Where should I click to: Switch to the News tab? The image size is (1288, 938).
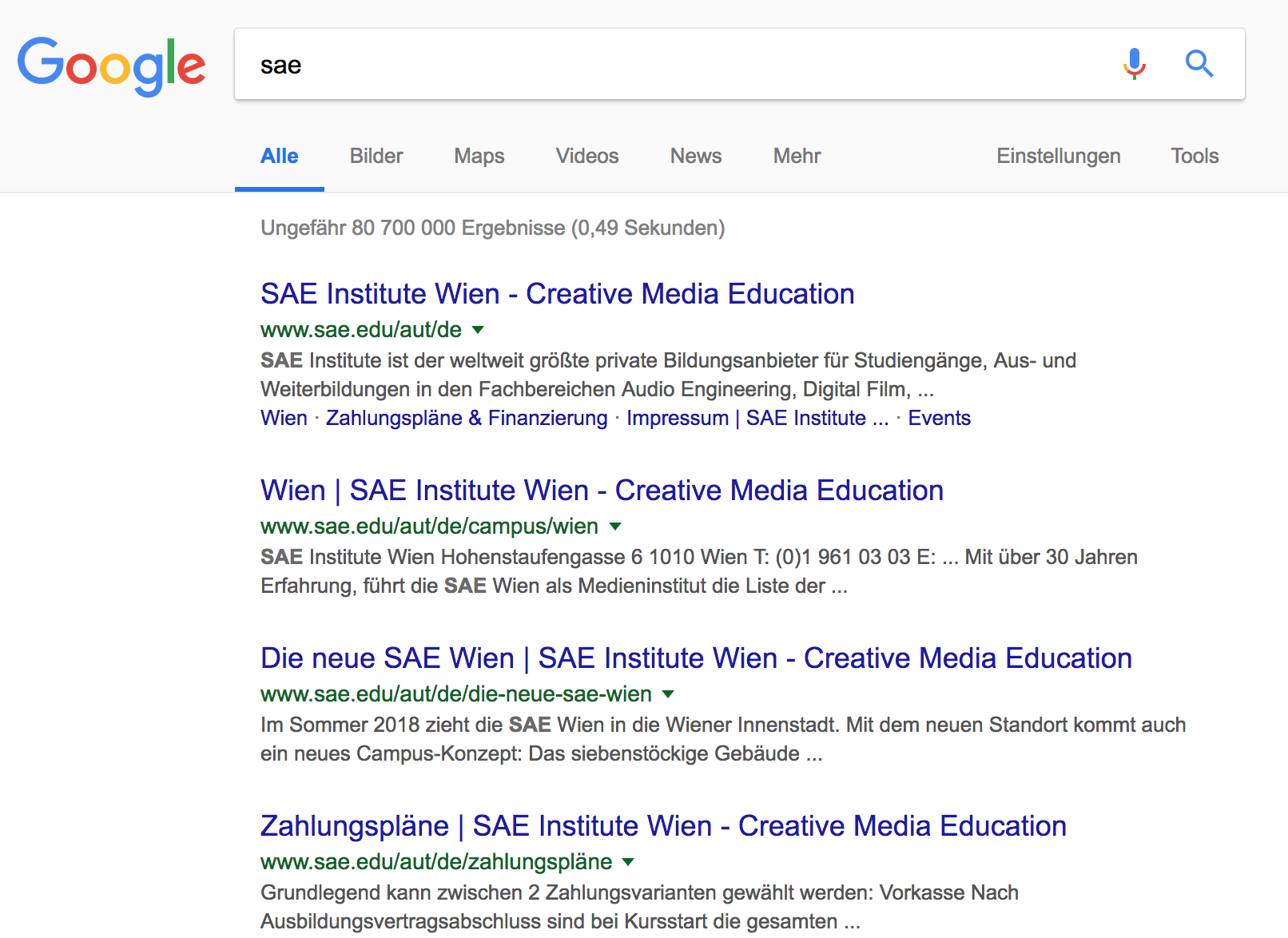click(696, 156)
